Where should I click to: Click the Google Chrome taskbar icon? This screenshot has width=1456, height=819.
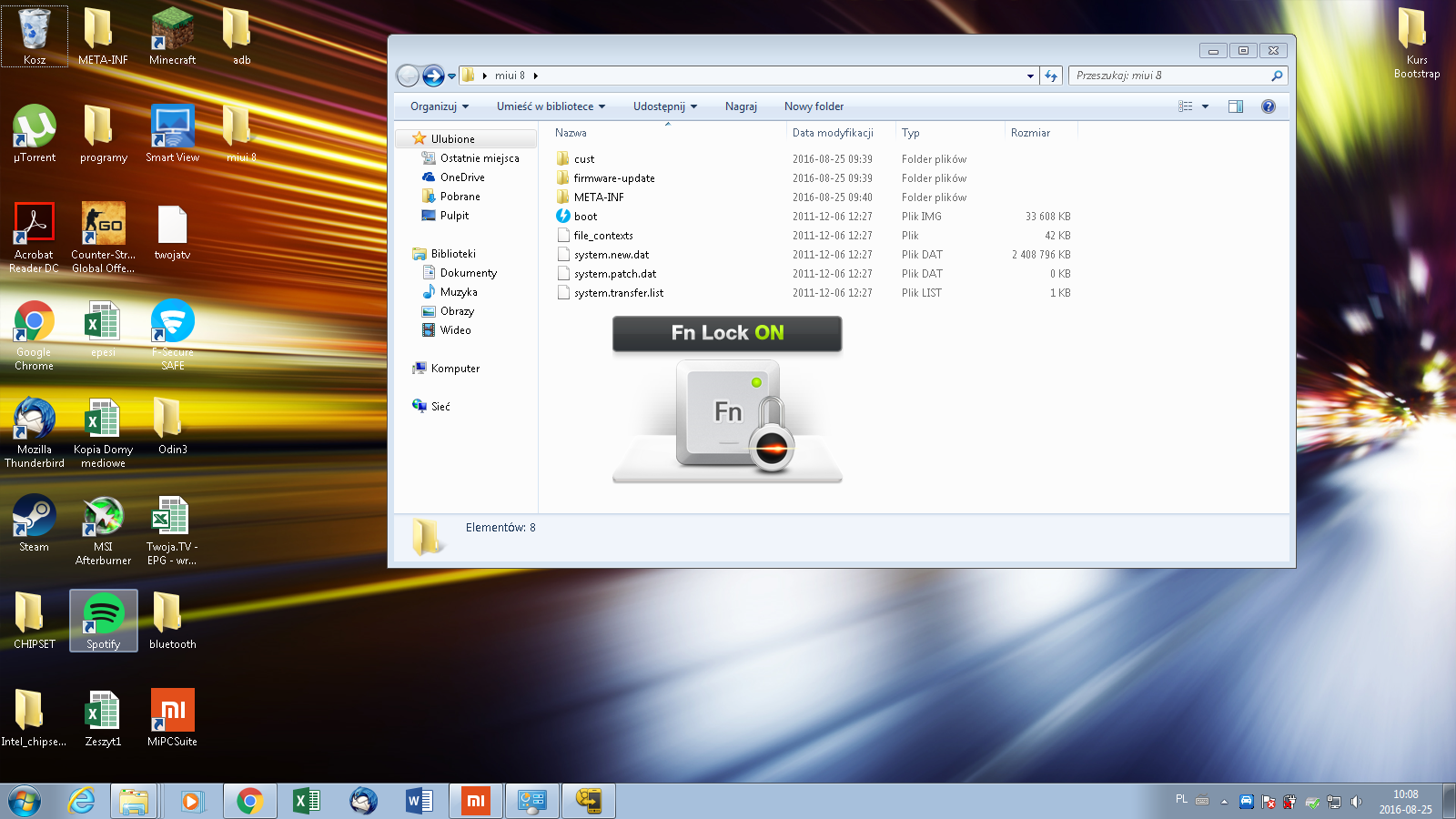pos(249,801)
